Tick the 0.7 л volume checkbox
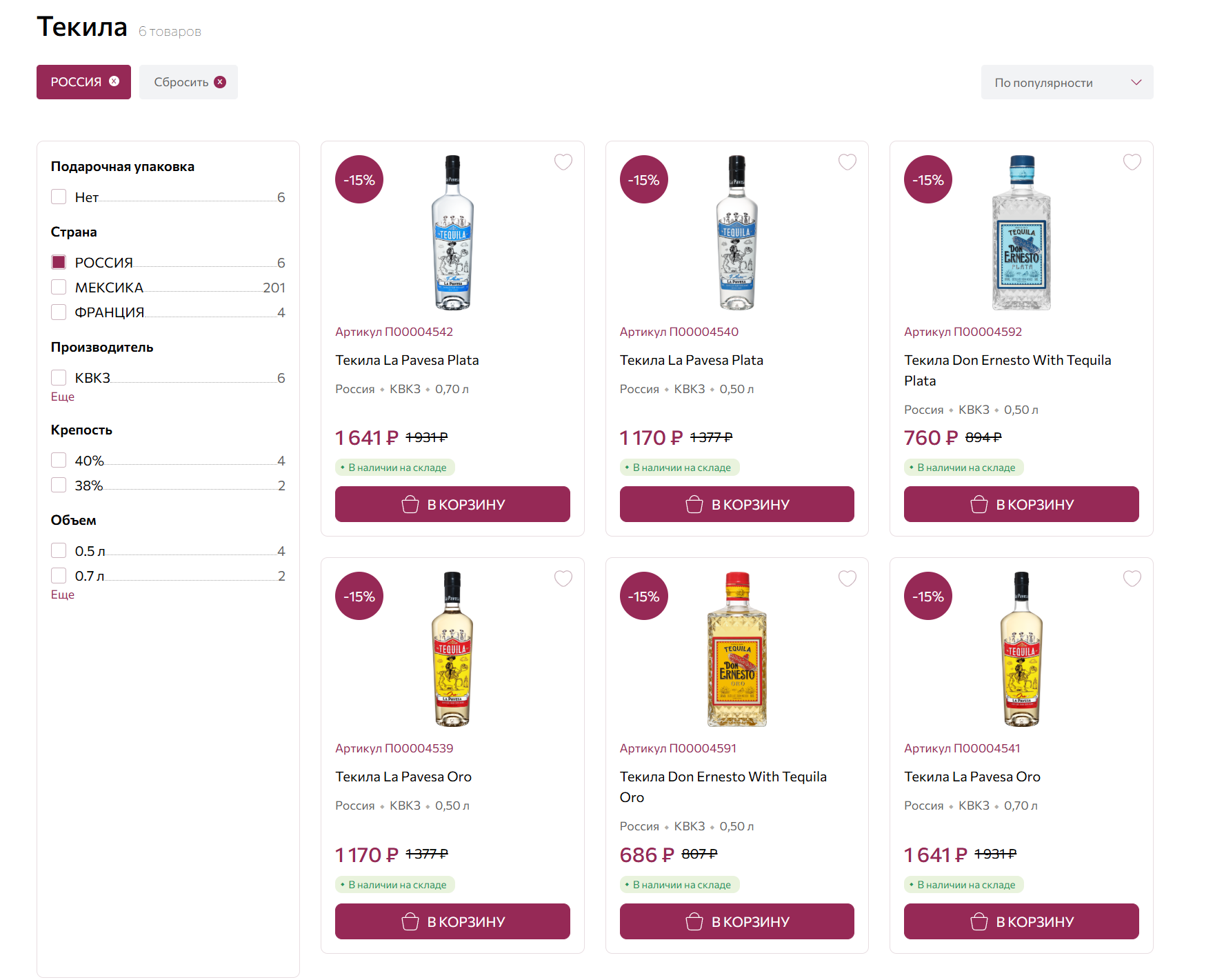This screenshot has width=1224, height=980. 59,575
